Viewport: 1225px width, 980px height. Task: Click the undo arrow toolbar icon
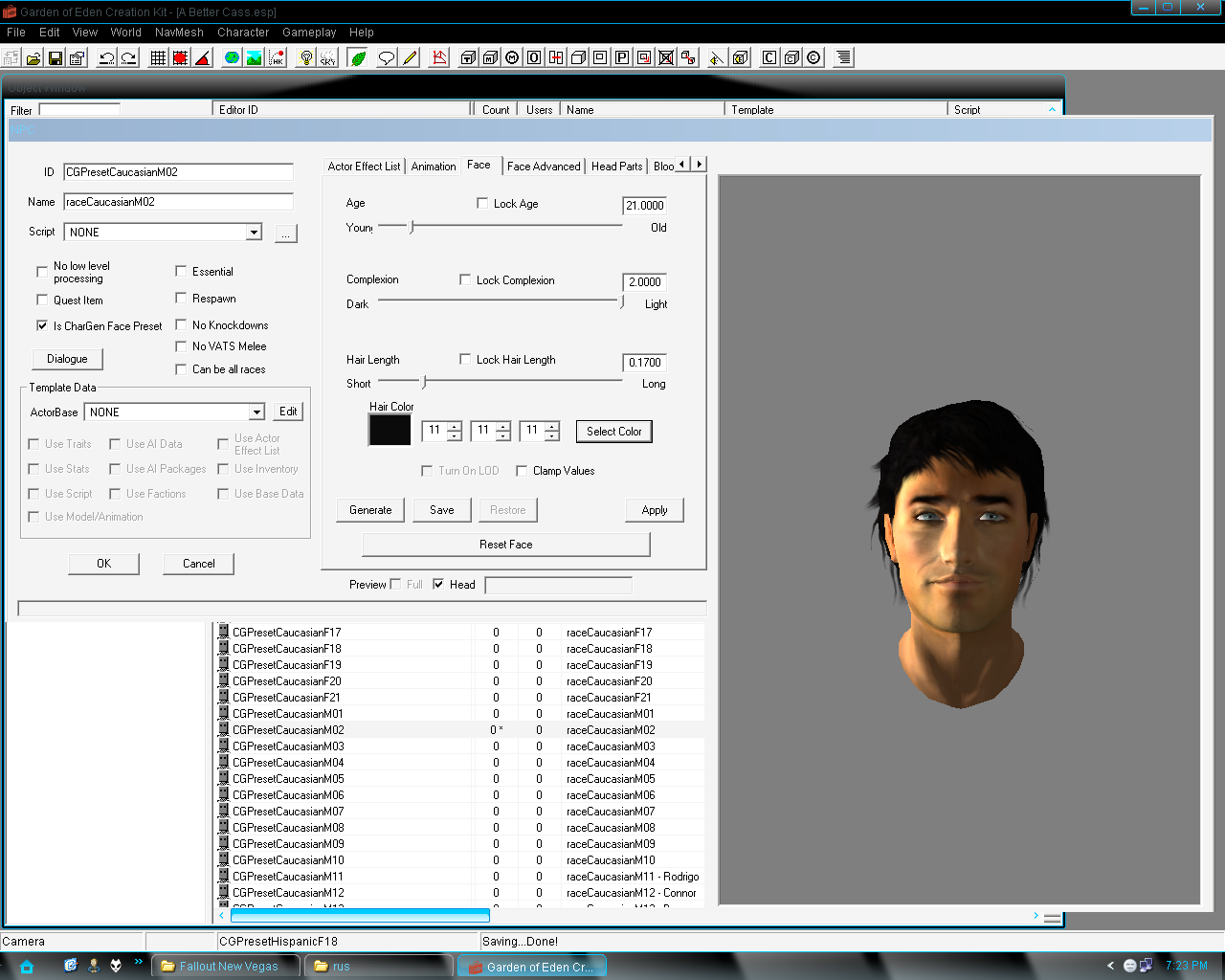click(x=106, y=58)
